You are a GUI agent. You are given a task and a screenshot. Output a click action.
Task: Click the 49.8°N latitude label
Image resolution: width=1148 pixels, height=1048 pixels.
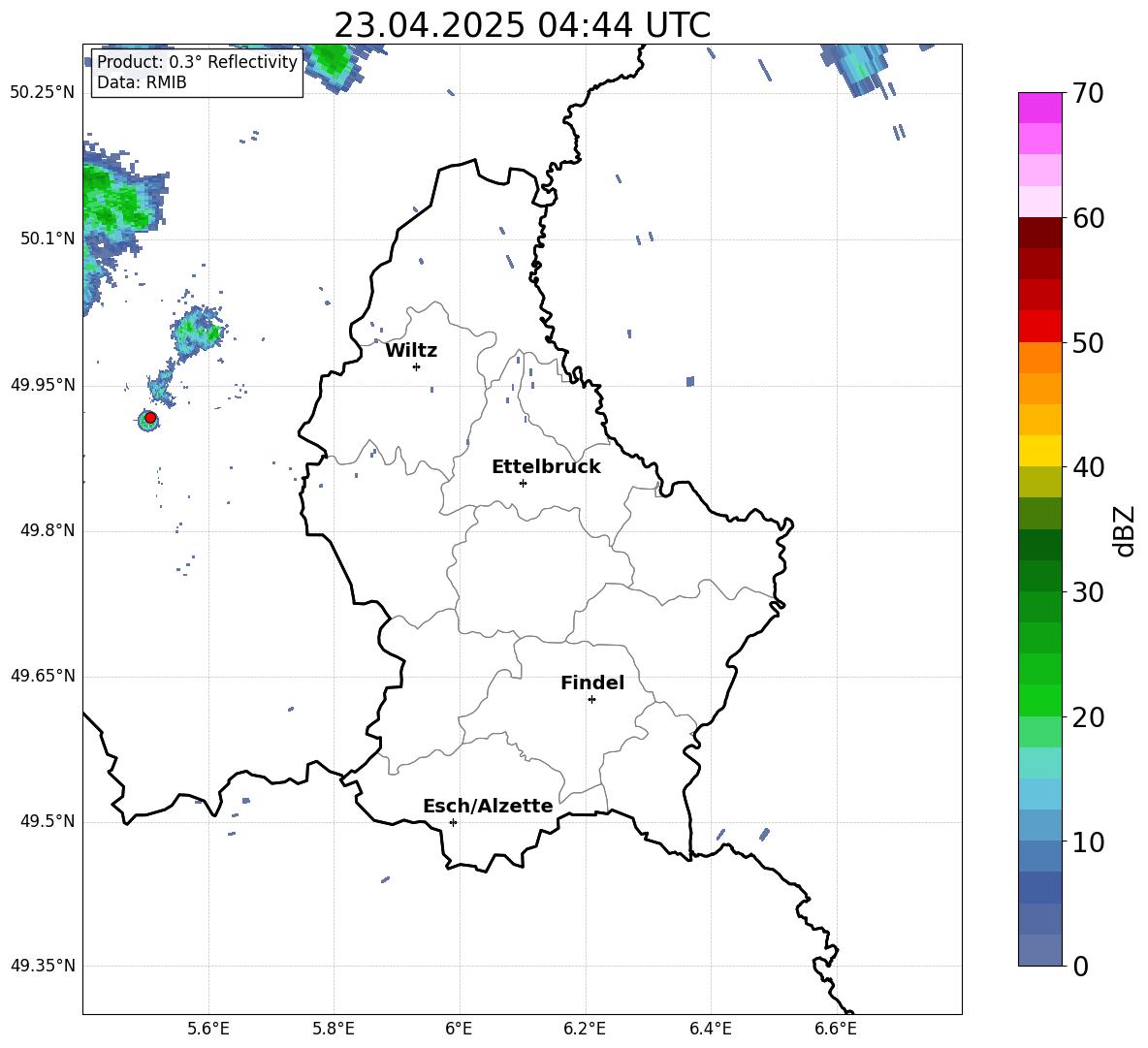pos(48,530)
